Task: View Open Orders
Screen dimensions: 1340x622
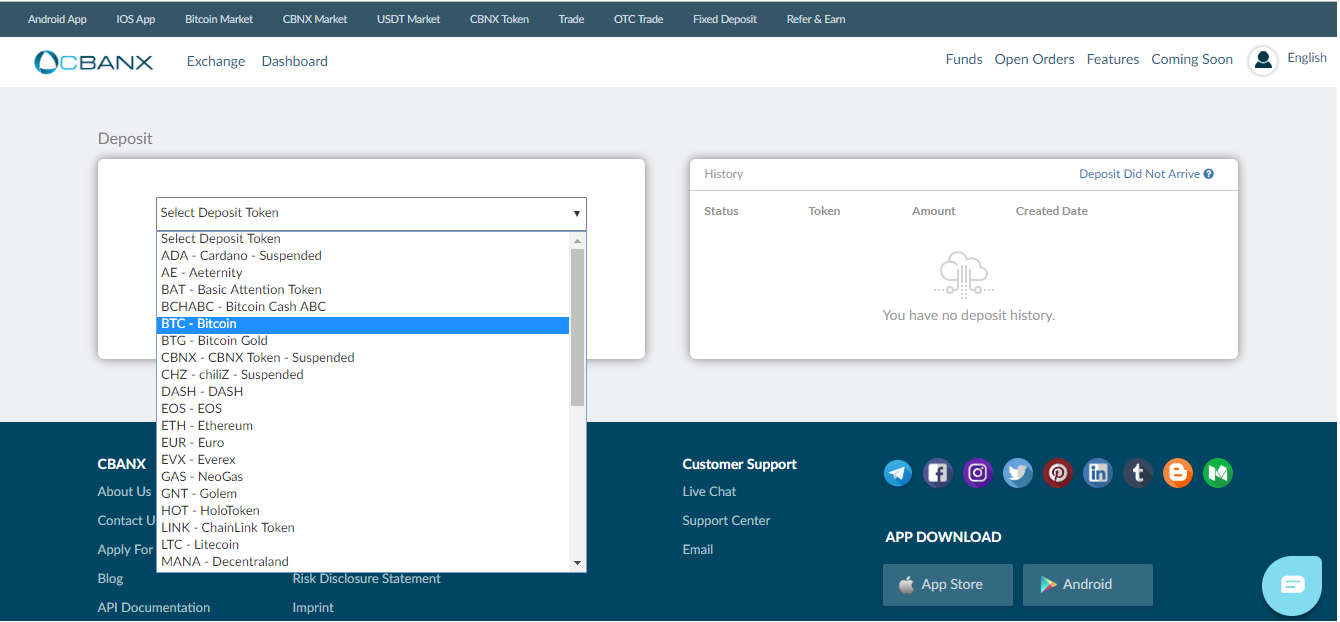Action: tap(1035, 60)
